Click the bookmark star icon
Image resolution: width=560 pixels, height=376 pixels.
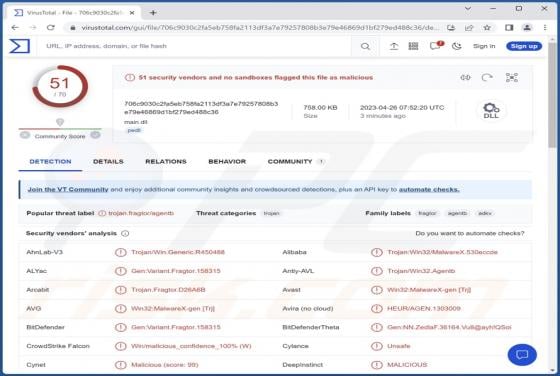coord(487,27)
